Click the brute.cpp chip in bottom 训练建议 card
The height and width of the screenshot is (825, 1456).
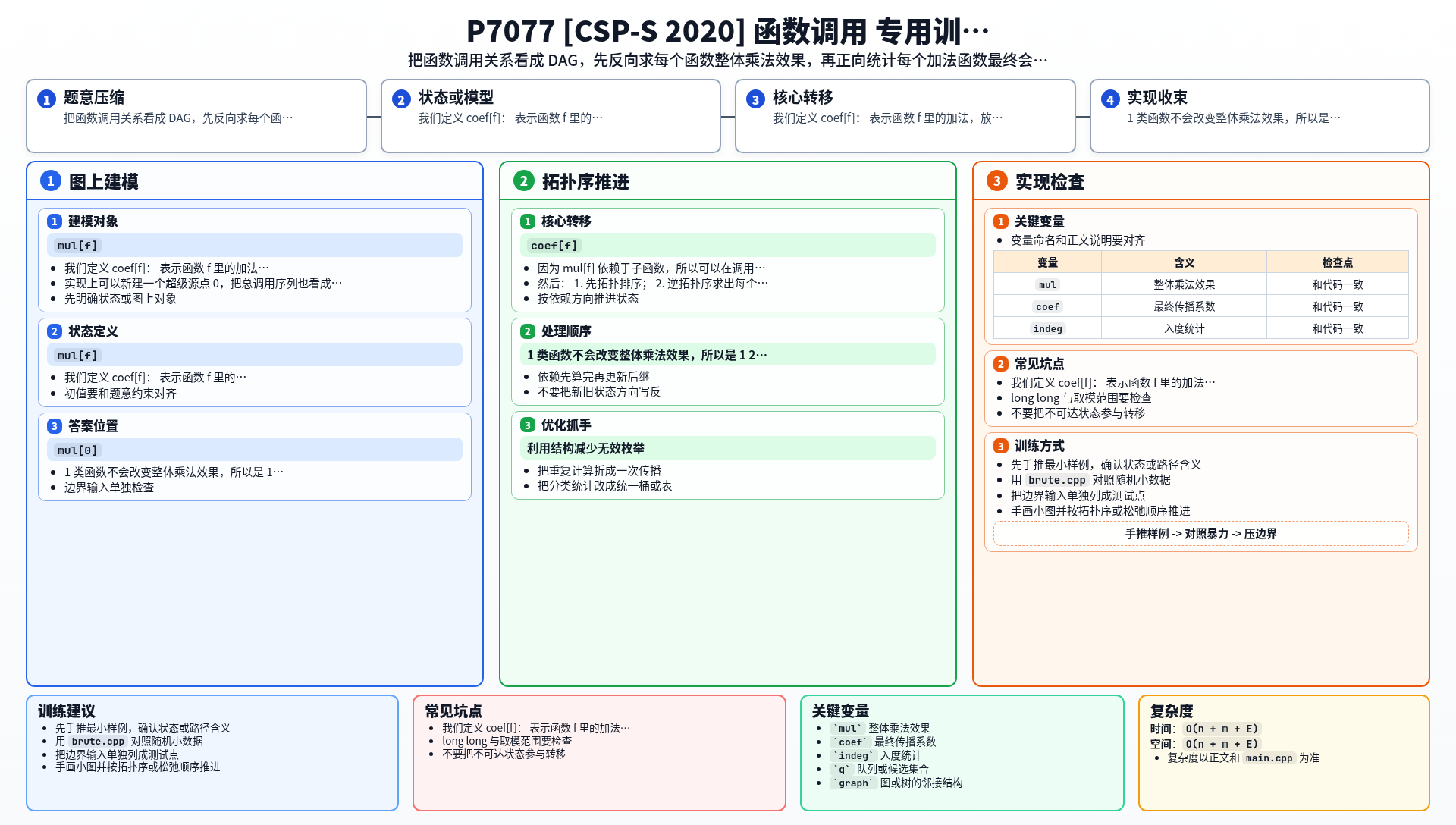98,742
